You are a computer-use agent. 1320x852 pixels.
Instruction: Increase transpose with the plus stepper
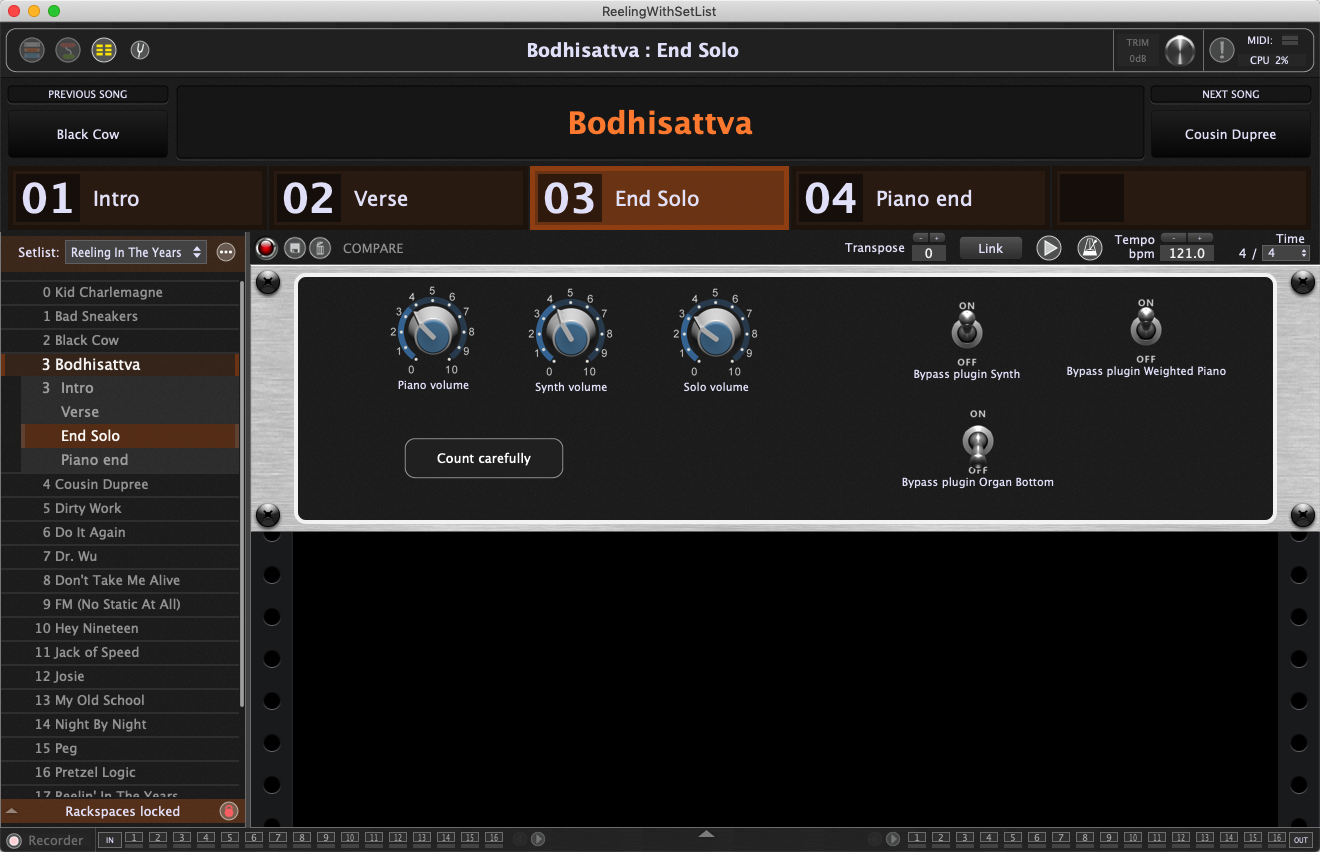(x=937, y=238)
